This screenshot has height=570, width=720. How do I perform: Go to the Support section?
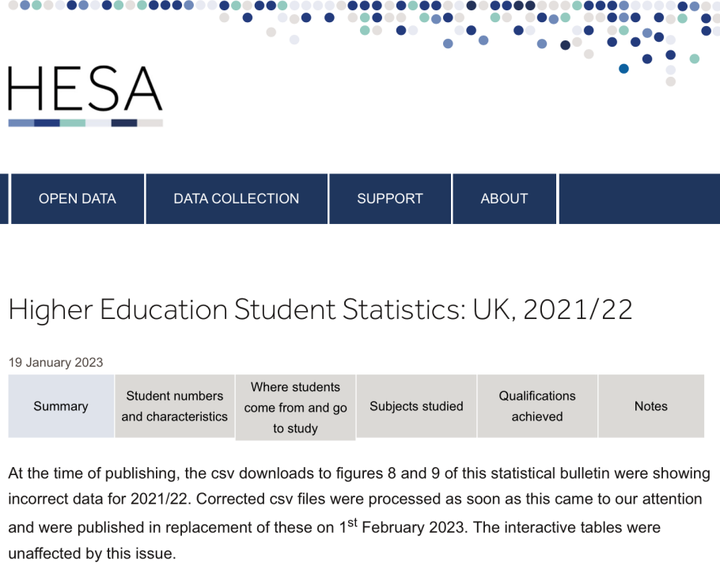[x=390, y=199]
